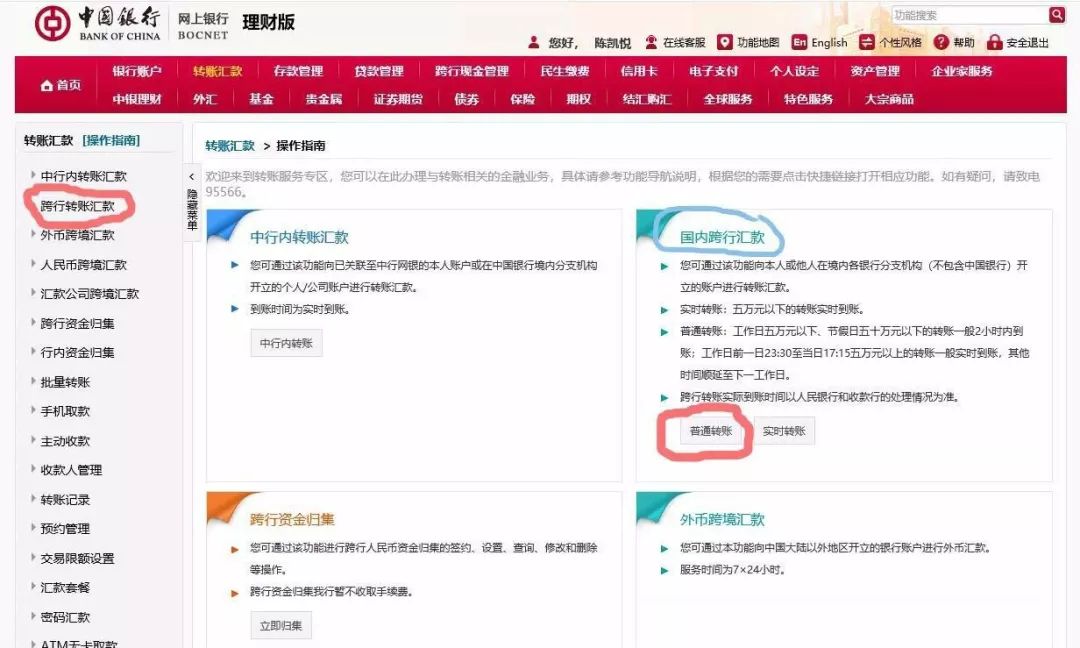1080x648 pixels.
Task: Click the 转账汇款 breadcrumb link
Action: [x=229, y=146]
